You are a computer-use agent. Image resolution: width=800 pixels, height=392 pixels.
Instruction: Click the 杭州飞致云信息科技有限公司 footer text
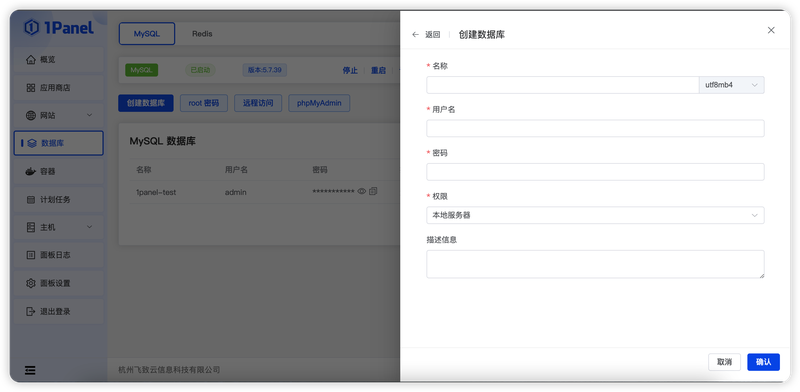(169, 370)
